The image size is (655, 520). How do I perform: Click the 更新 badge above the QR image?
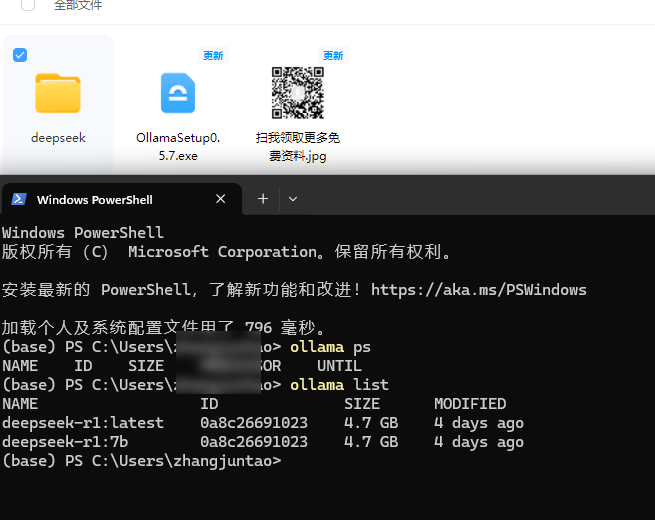[x=333, y=56]
